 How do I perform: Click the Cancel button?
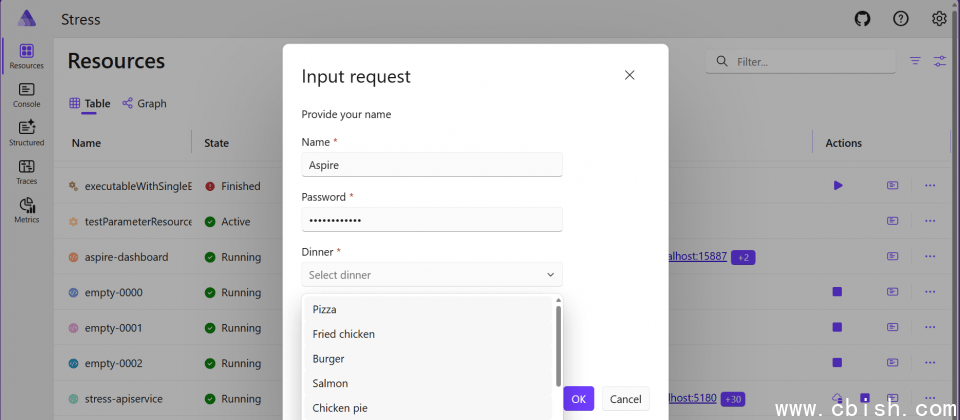(x=625, y=399)
